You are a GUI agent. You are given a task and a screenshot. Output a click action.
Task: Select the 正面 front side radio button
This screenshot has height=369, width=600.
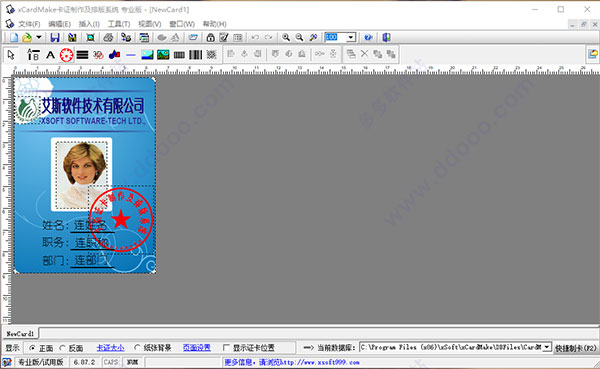click(x=32, y=348)
